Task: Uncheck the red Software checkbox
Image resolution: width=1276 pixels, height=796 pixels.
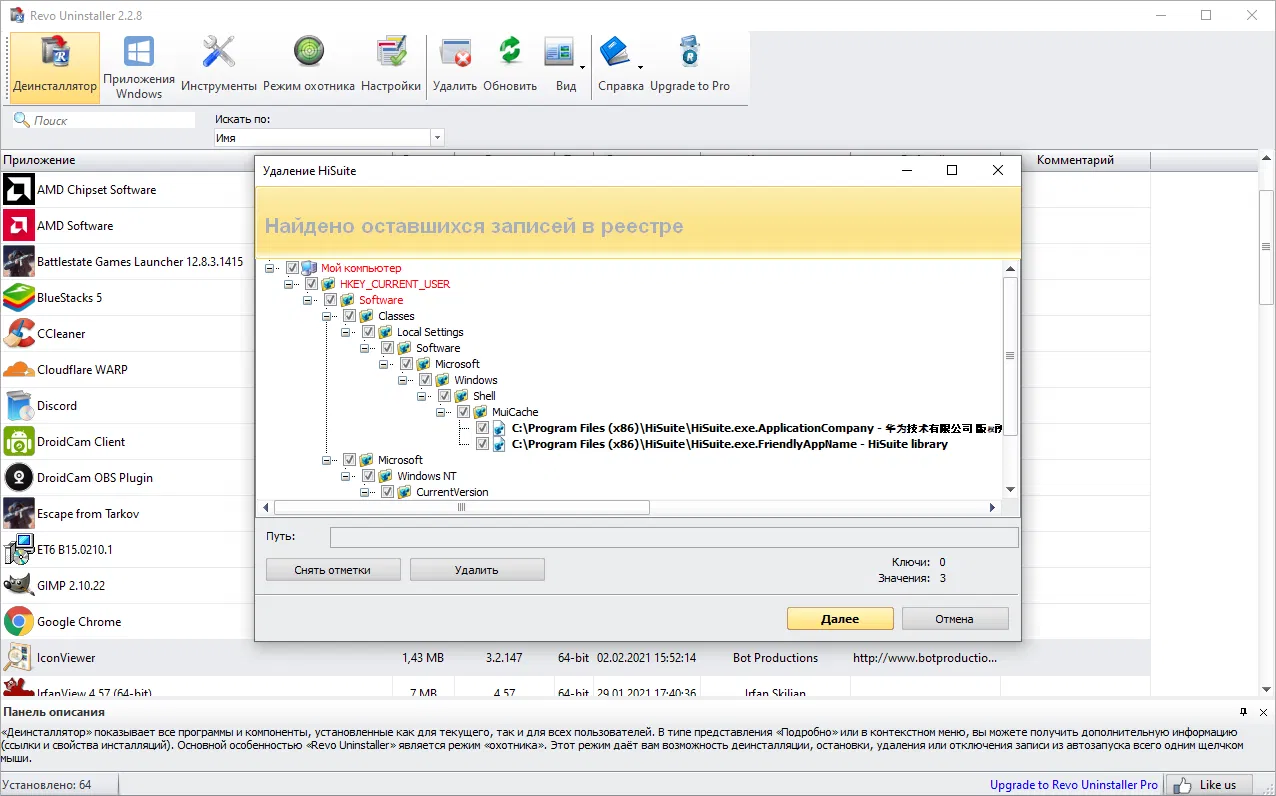Action: (x=330, y=300)
